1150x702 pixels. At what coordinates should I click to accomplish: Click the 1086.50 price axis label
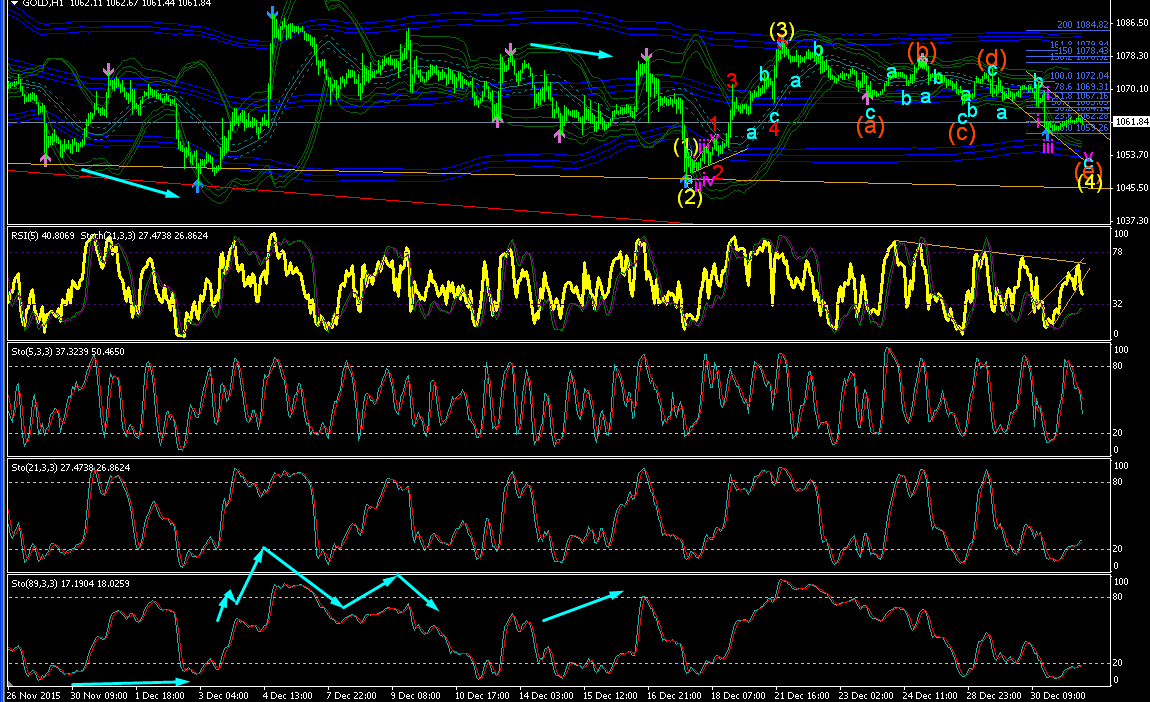point(1131,23)
